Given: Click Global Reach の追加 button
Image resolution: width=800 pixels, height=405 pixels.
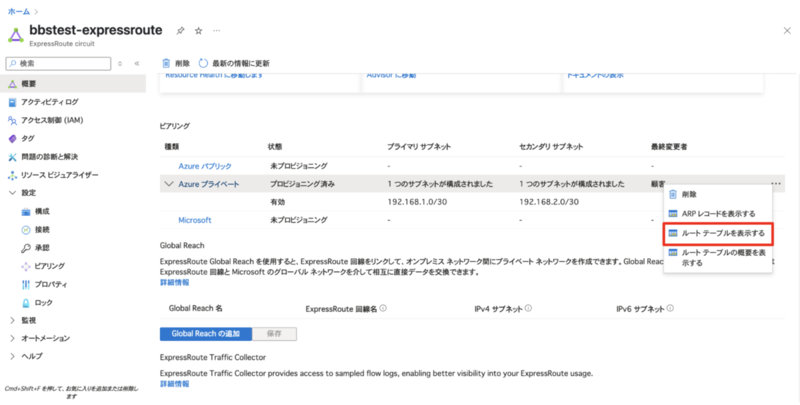Looking at the screenshot, I should (x=206, y=334).
